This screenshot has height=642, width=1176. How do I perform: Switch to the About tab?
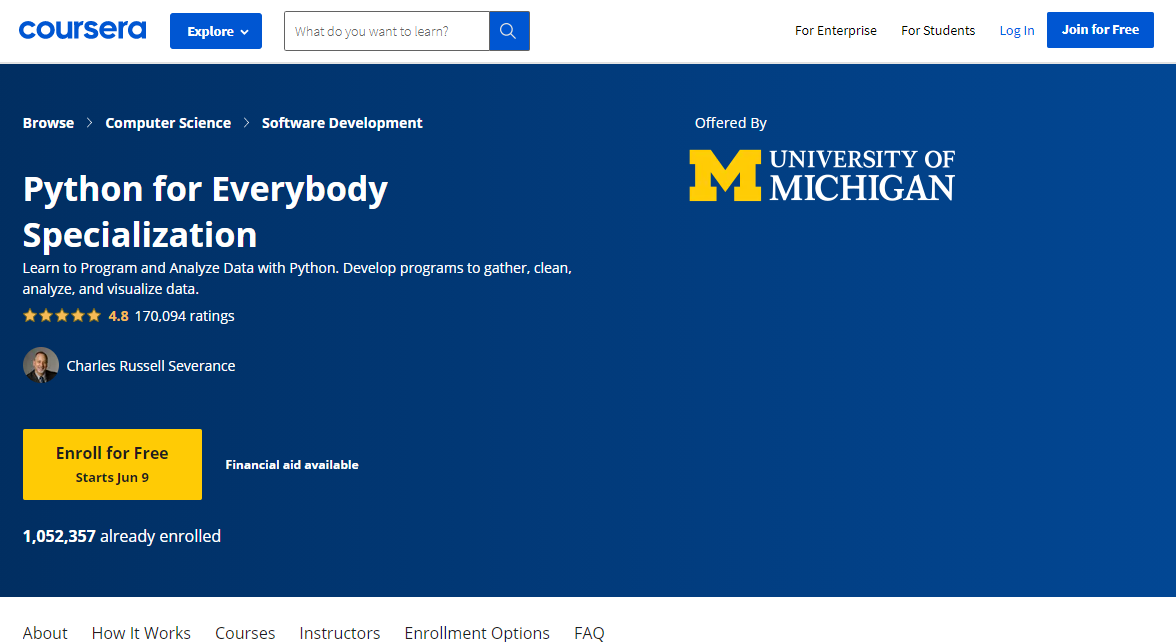(45, 632)
